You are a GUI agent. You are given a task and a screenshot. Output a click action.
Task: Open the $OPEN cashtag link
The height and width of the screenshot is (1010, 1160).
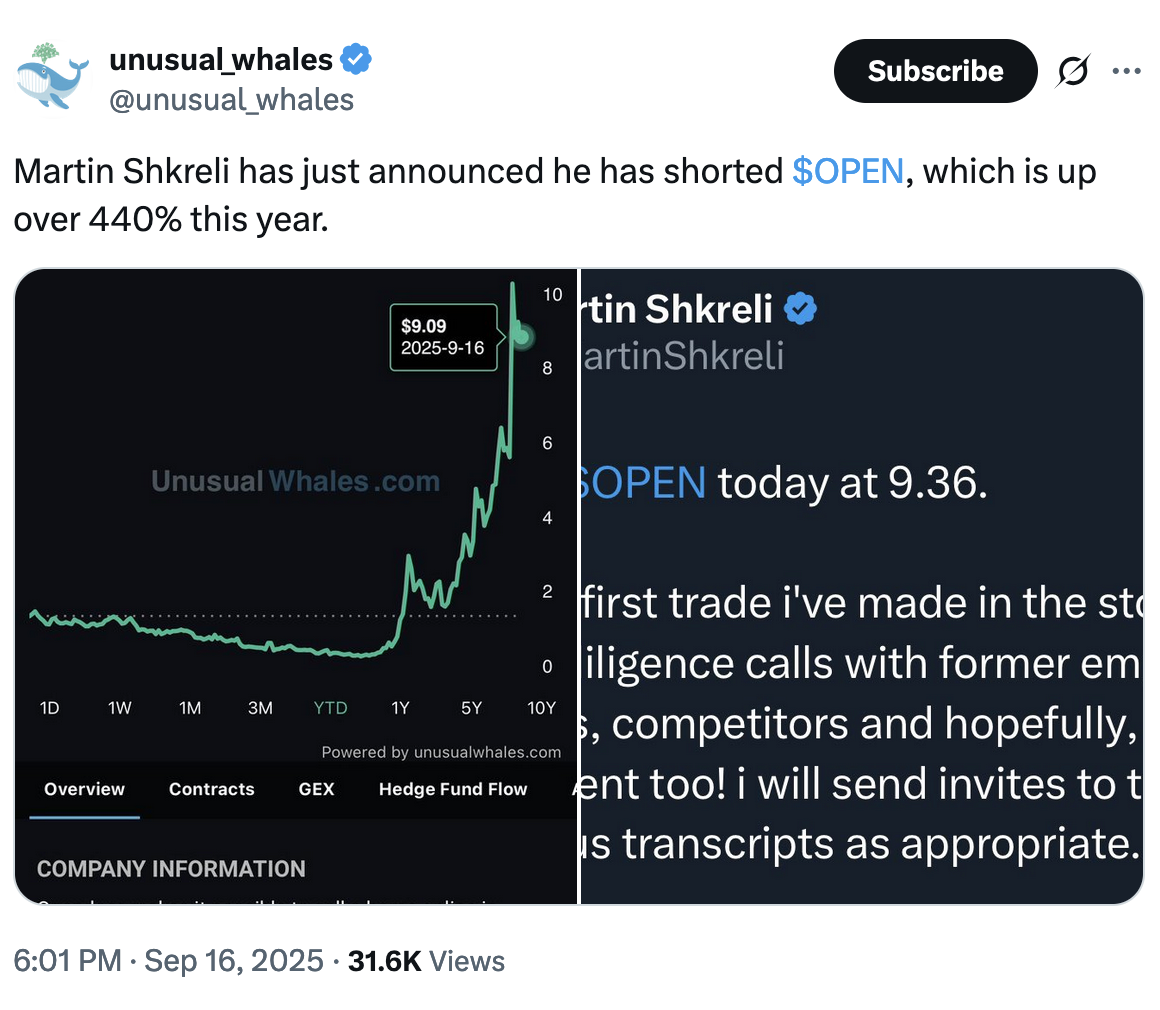(x=848, y=171)
